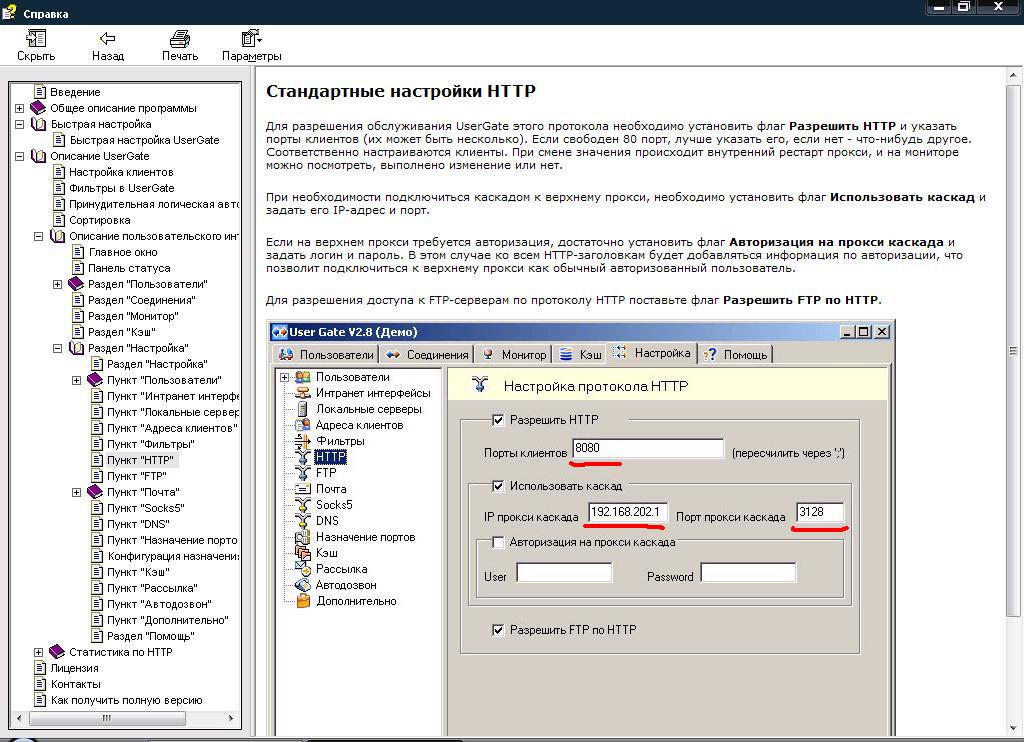Expand the Пункт "Пользователи" node
Viewport: 1024px width, 742px height.
(76, 380)
